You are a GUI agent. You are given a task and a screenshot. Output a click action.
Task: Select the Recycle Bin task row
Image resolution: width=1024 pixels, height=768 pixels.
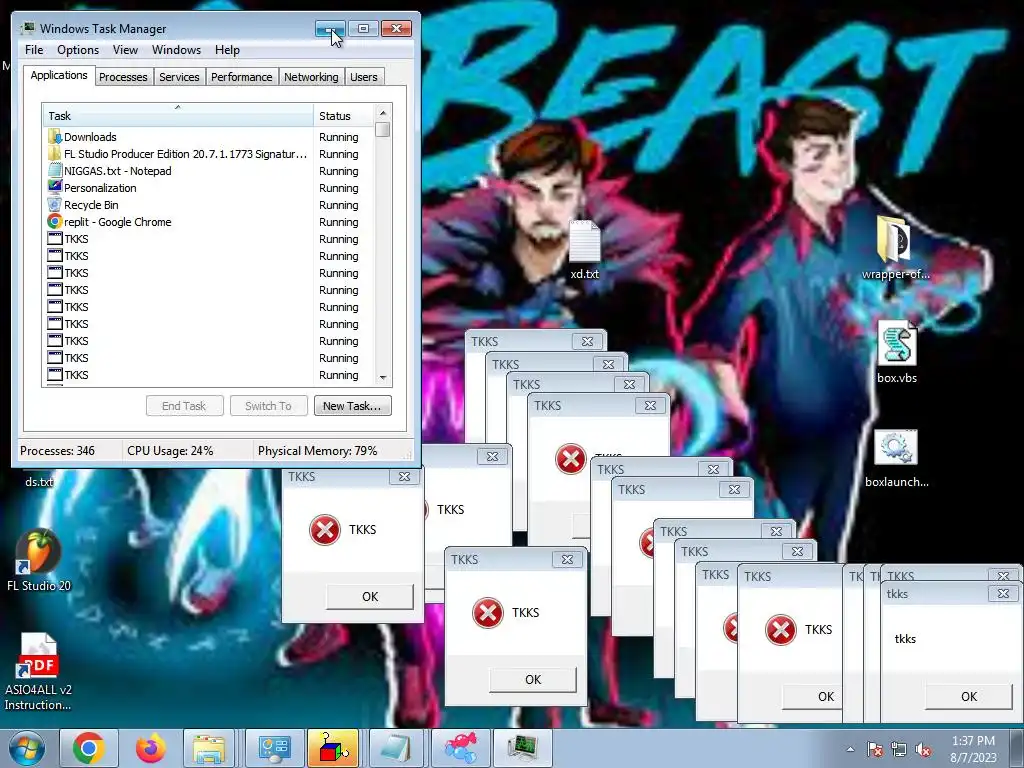tap(178, 205)
